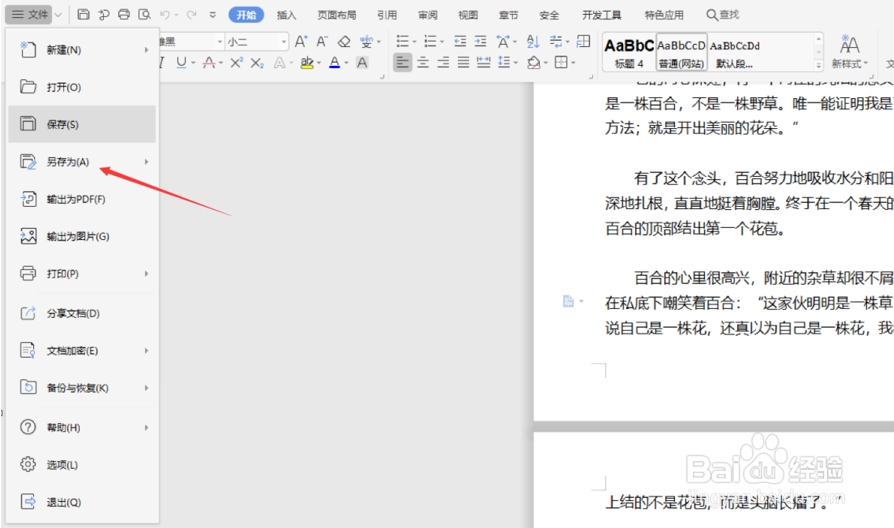
Task: Click the Increase Indent icon
Action: [x=481, y=42]
